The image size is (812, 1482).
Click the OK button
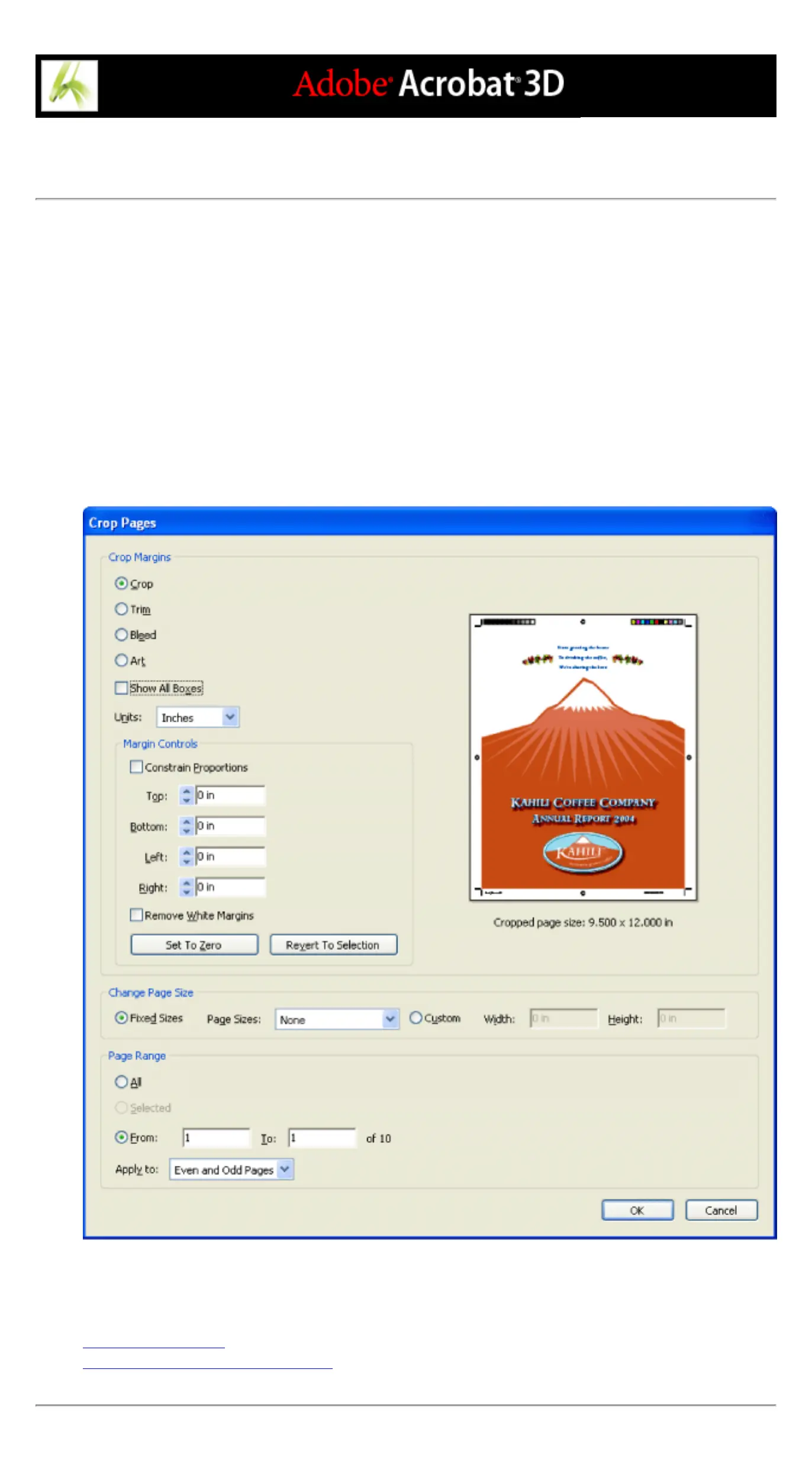pyautogui.click(x=637, y=1210)
